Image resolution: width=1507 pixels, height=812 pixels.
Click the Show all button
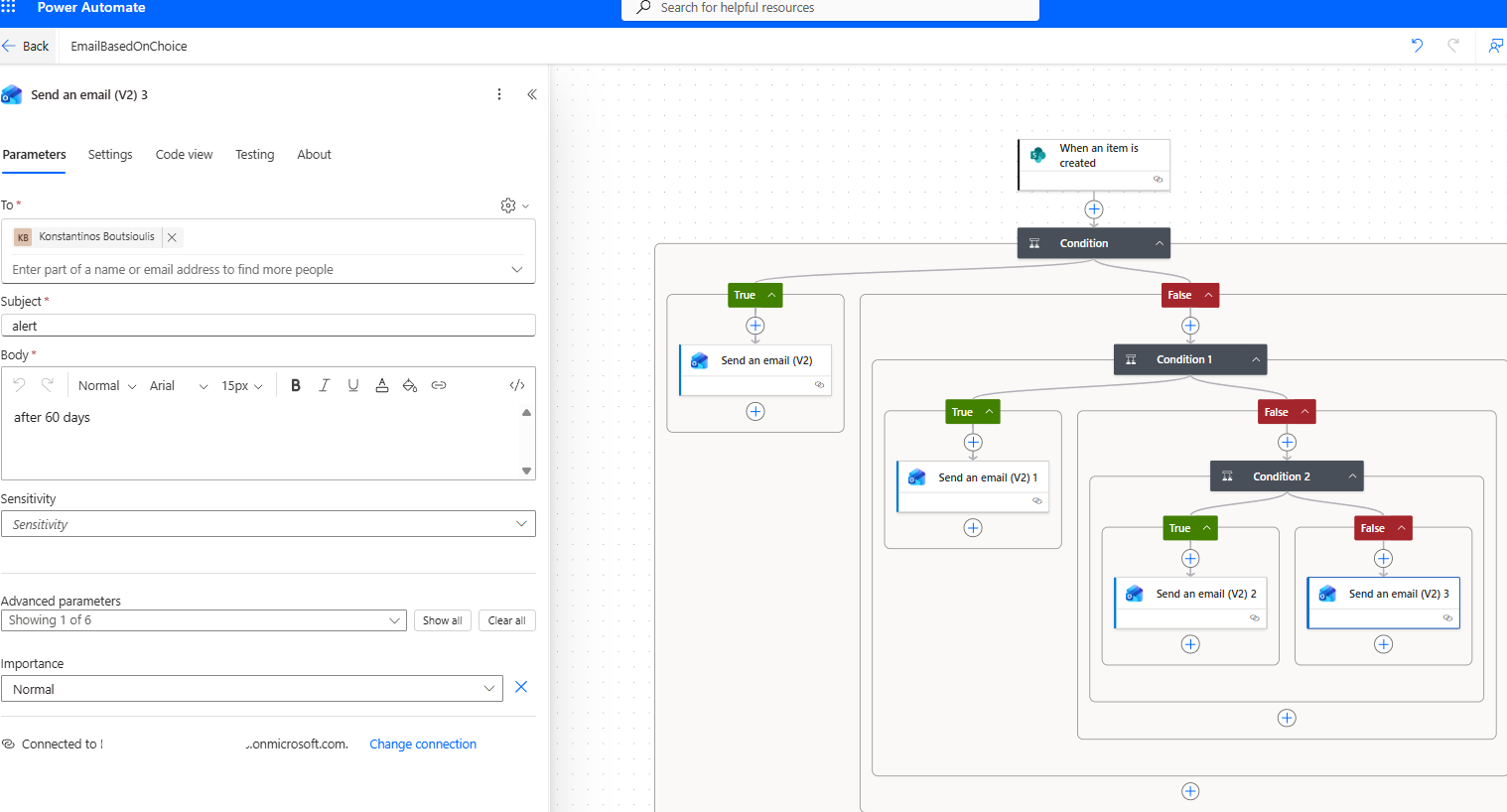[x=442, y=620]
